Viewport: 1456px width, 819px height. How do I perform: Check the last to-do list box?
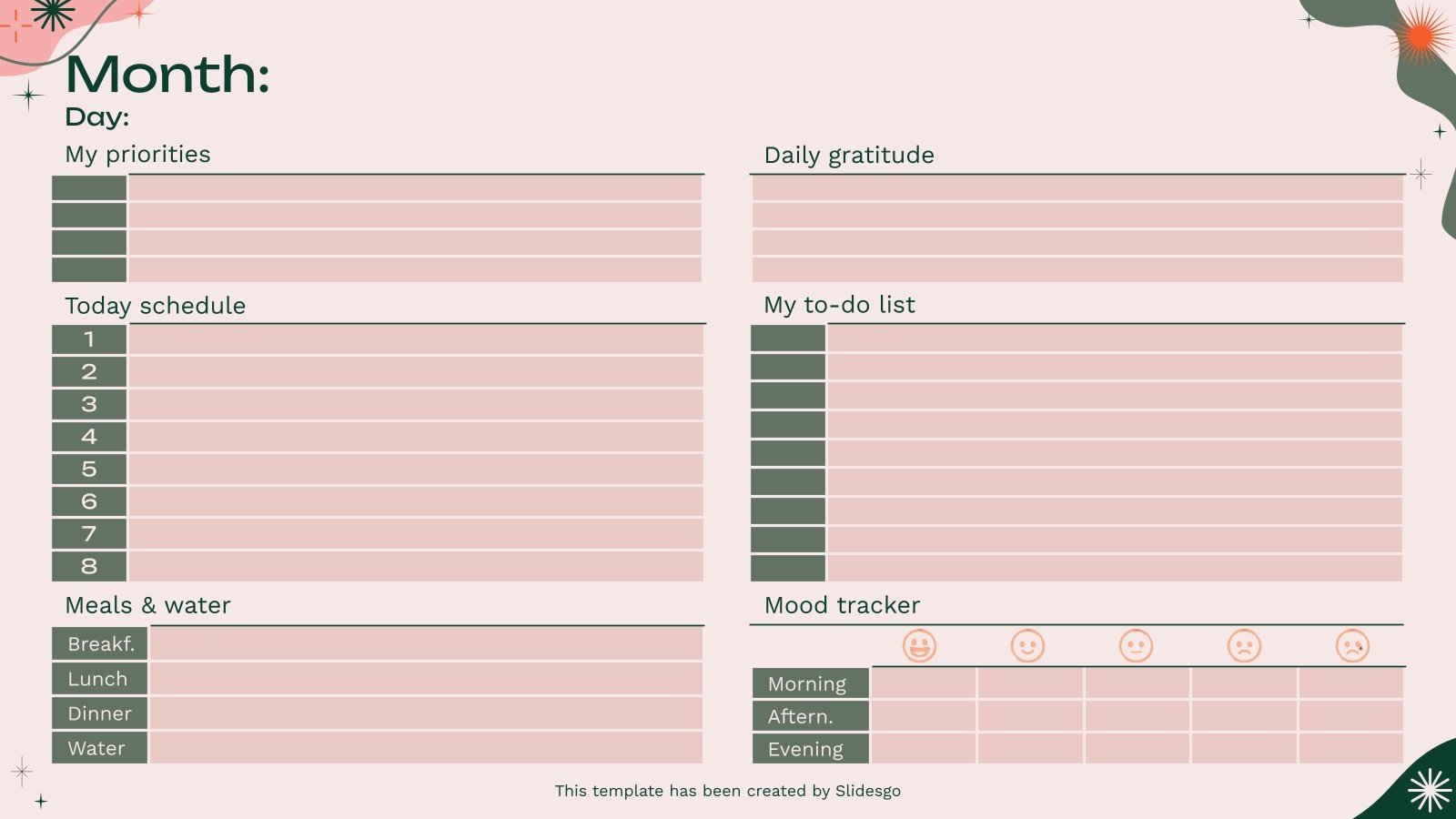(788, 568)
